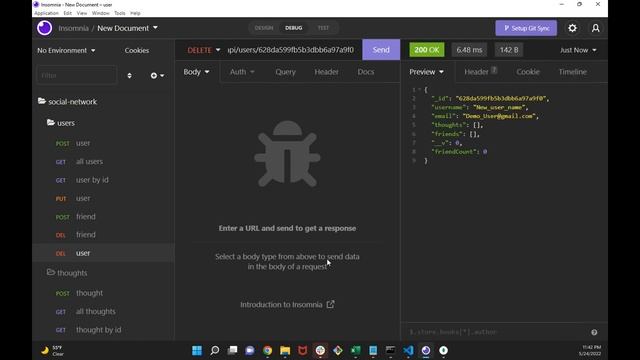Switch to the DEBUG view
This screenshot has width=640, height=360.
pos(293,28)
